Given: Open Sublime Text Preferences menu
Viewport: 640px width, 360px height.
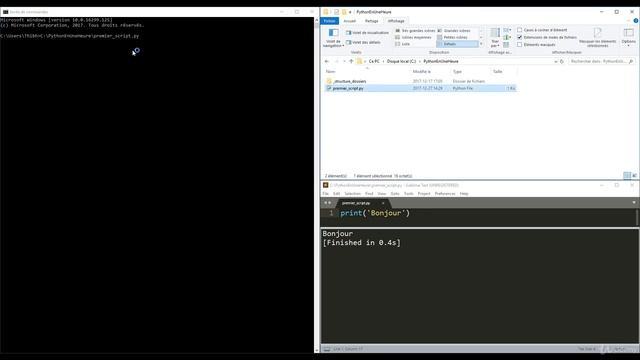Looking at the screenshot, I should click(445, 193).
